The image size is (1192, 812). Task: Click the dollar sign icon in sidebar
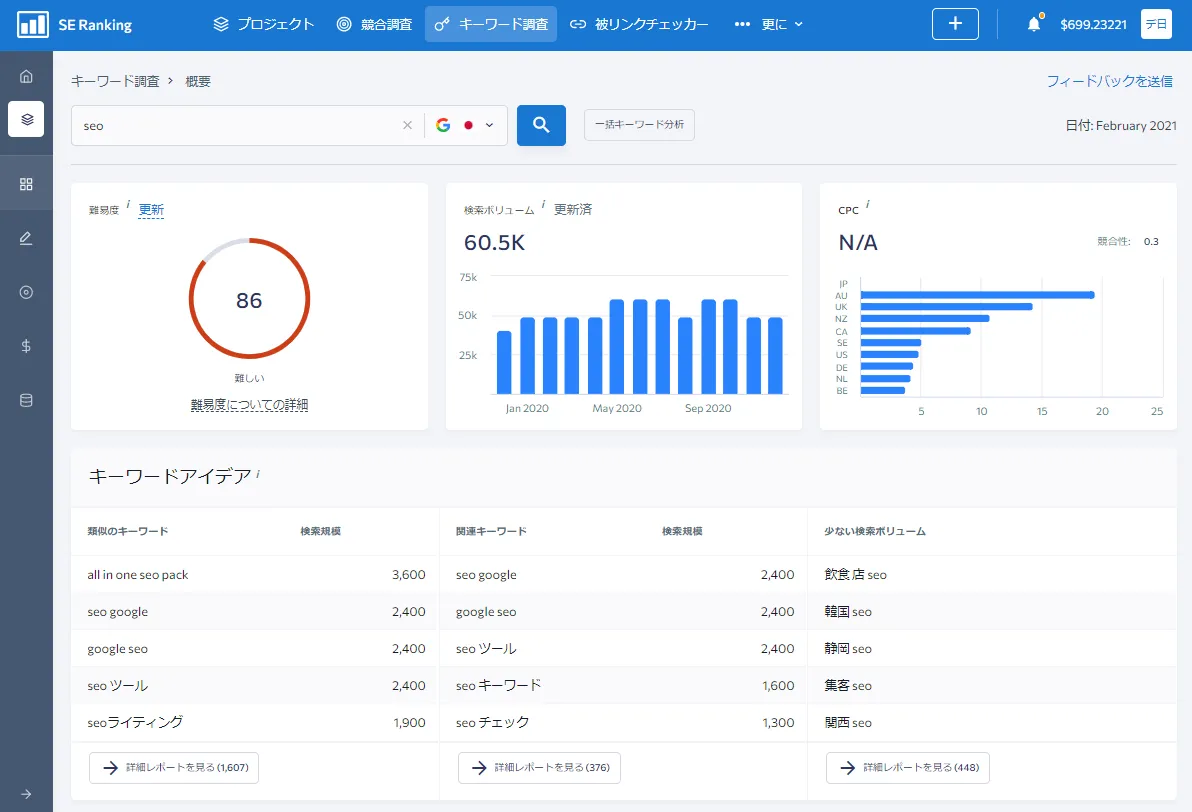[26, 346]
